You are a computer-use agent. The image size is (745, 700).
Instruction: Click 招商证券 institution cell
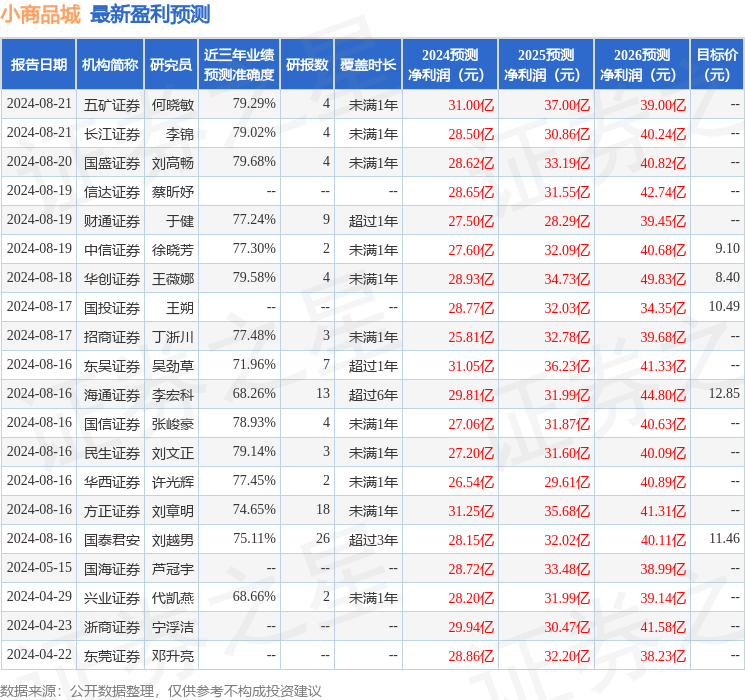pos(112,337)
